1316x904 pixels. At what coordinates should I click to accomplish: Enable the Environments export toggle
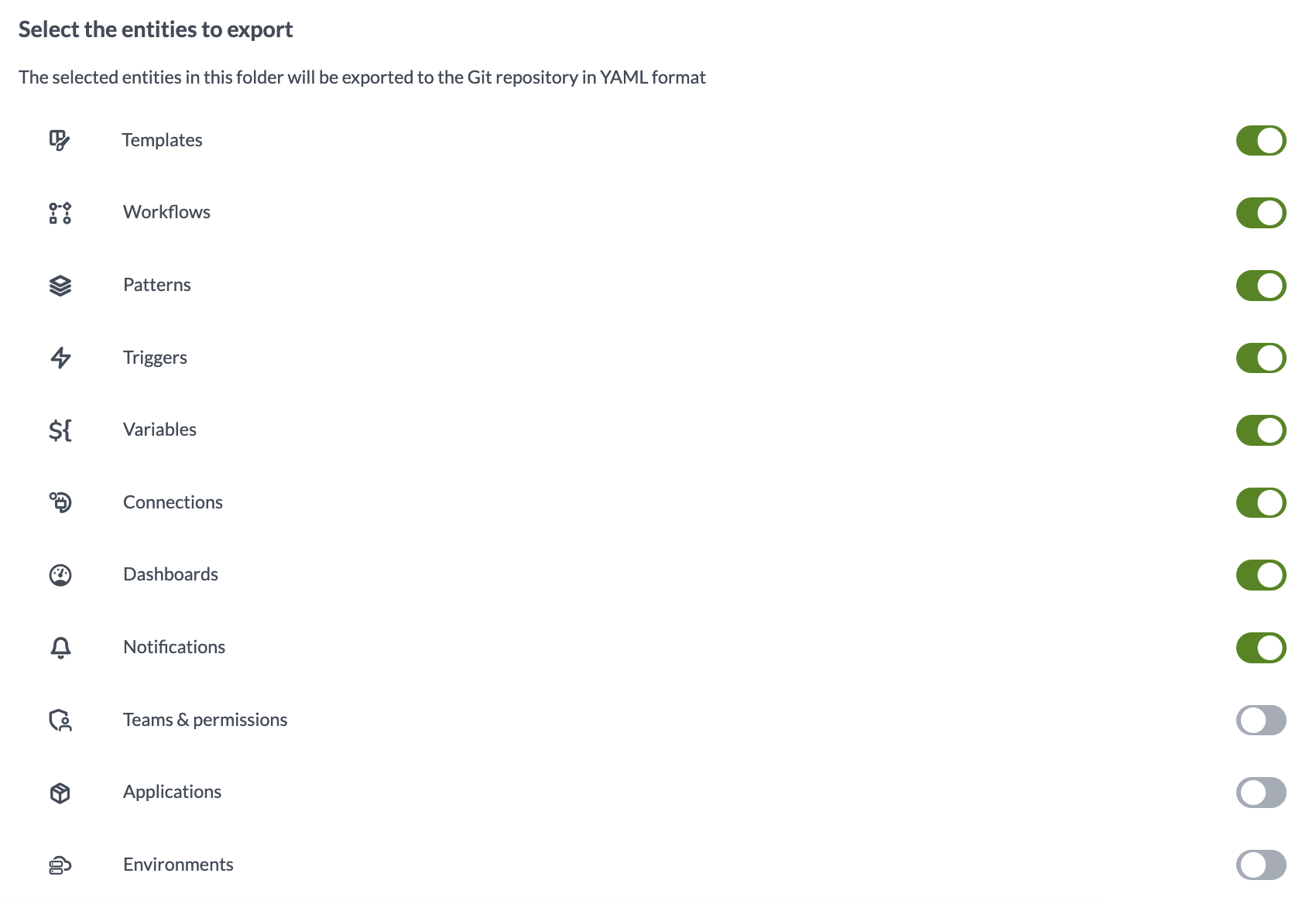click(1261, 865)
